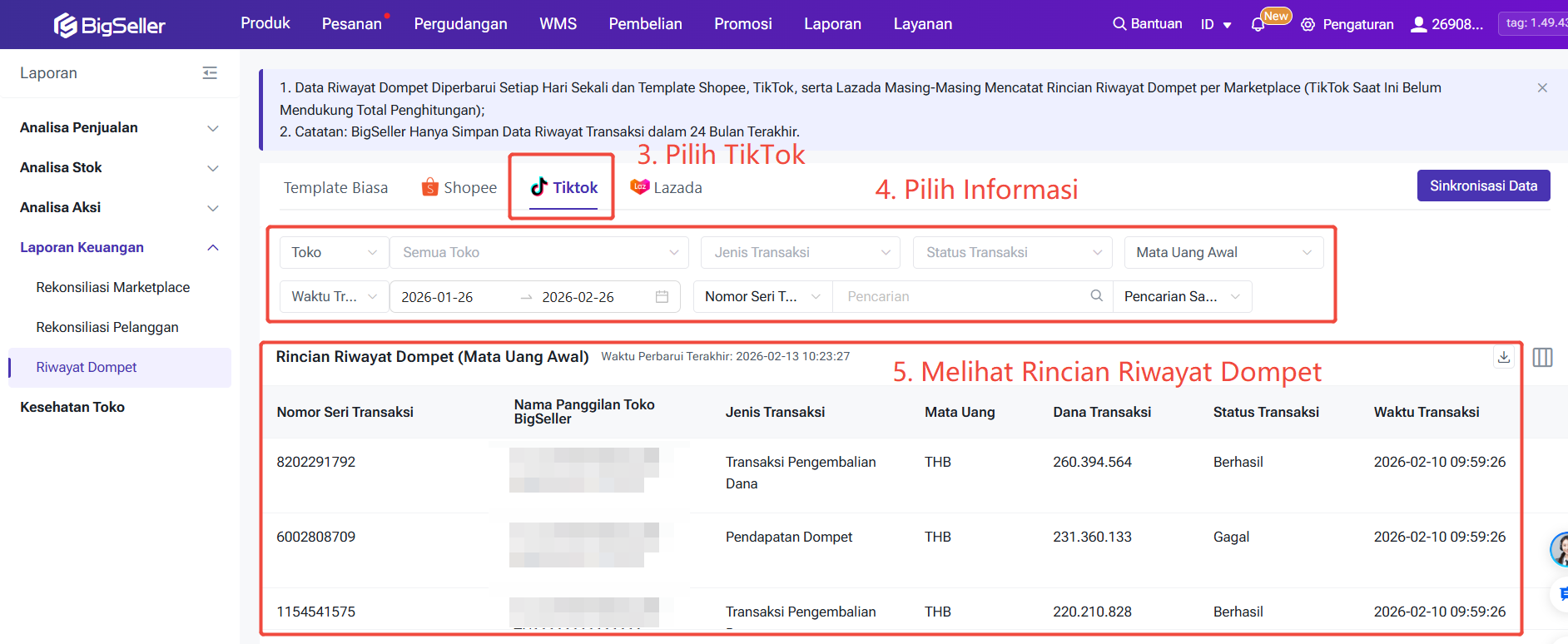Click the Sinkronisasi Data button
The height and width of the screenshot is (644, 1568).
pyautogui.click(x=1483, y=186)
